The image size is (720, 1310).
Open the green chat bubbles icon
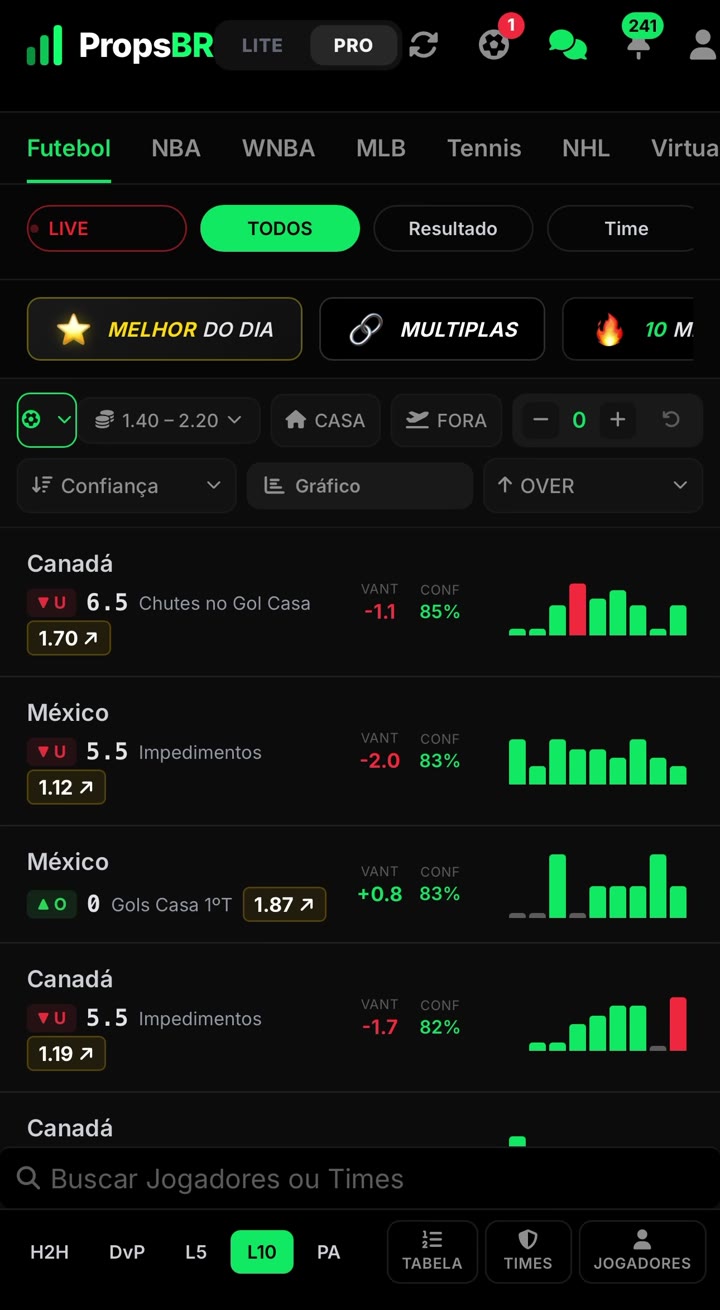click(568, 45)
